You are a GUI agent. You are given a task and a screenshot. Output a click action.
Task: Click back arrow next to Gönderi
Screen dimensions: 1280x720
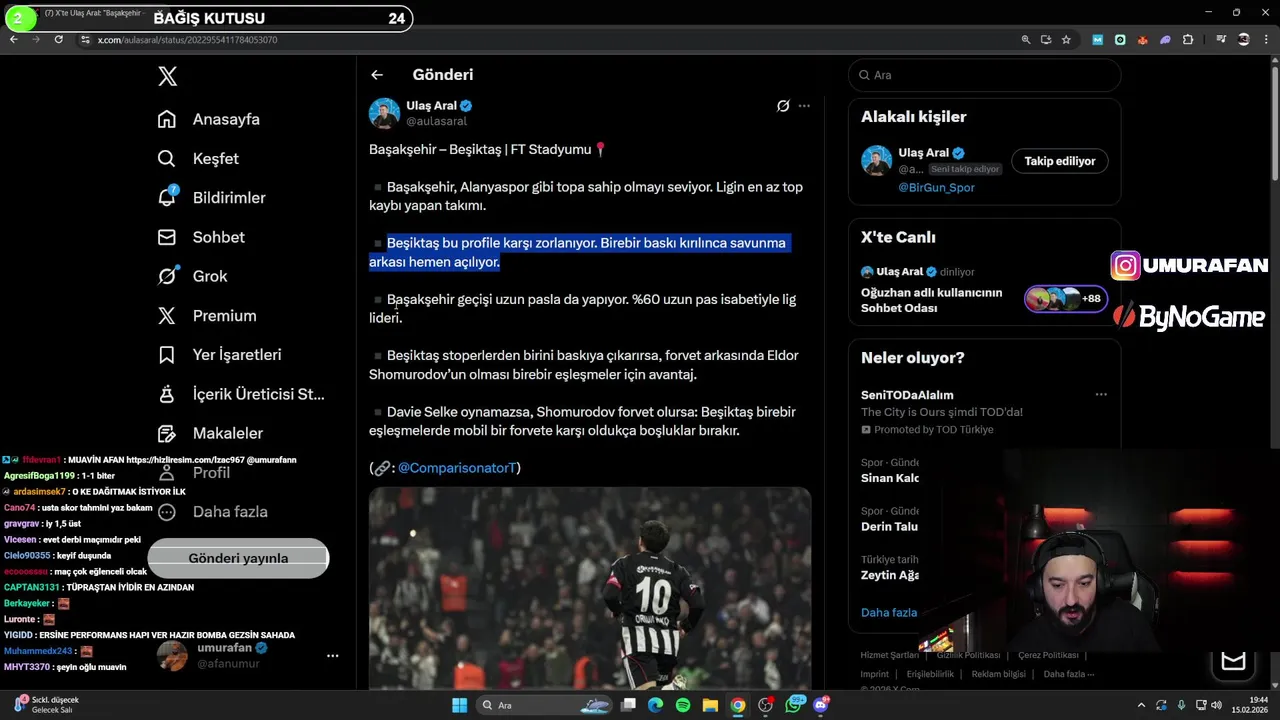point(377,75)
